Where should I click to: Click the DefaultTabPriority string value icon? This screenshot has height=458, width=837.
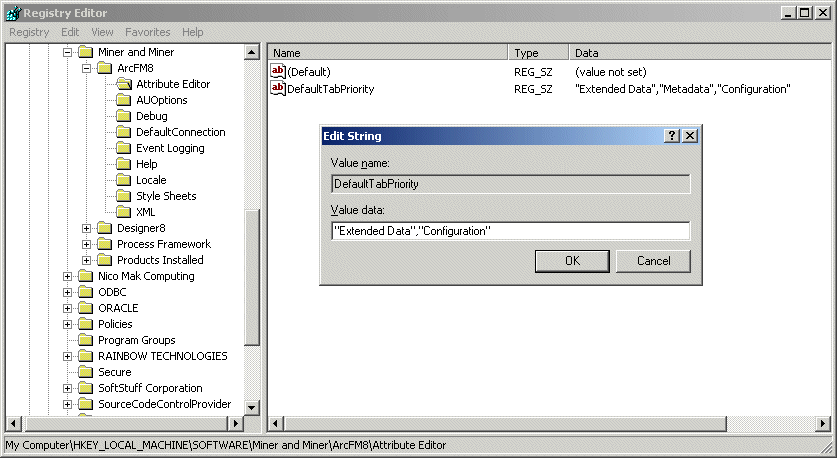pos(278,89)
